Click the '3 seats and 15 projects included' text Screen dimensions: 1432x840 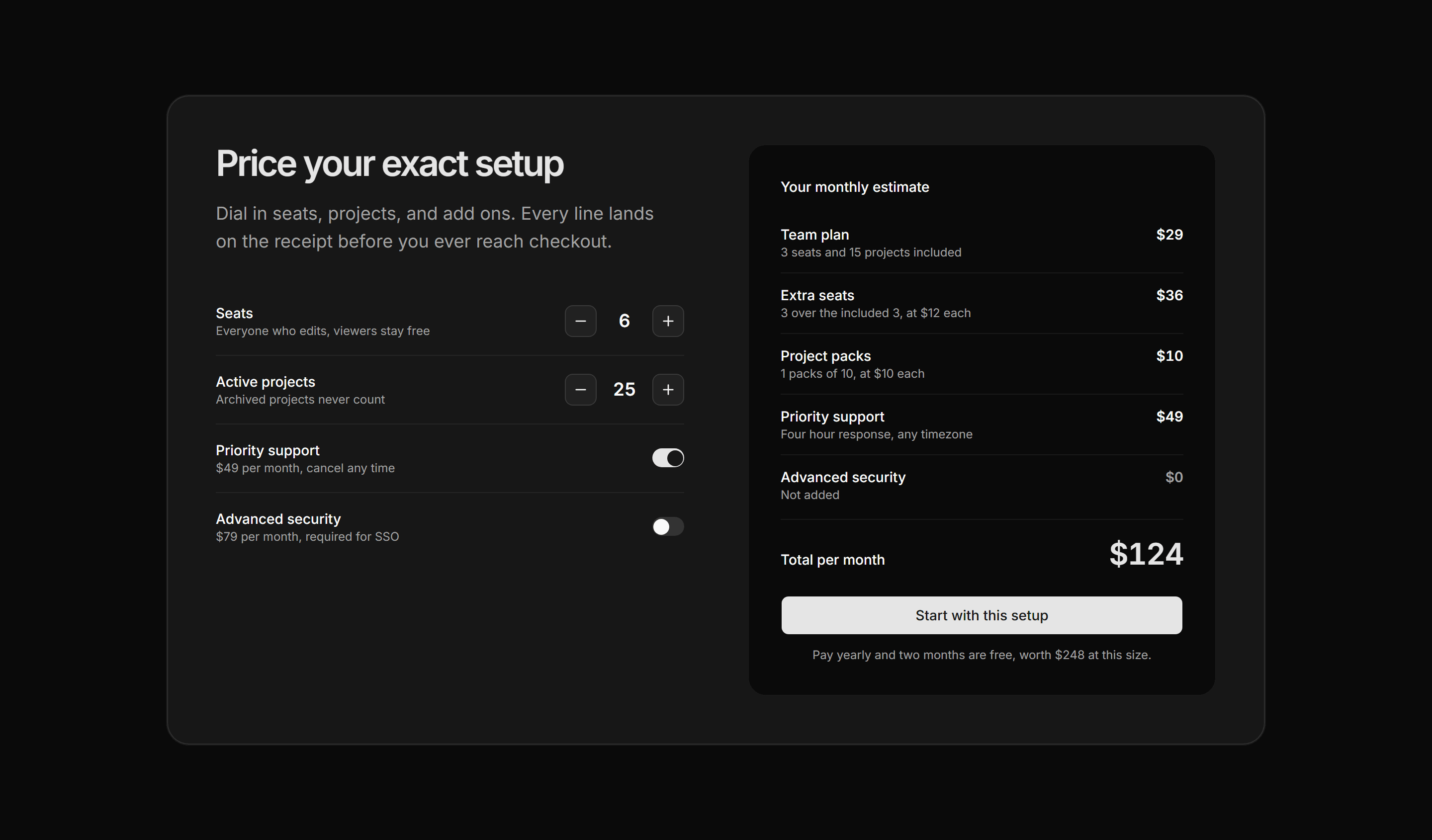point(871,252)
